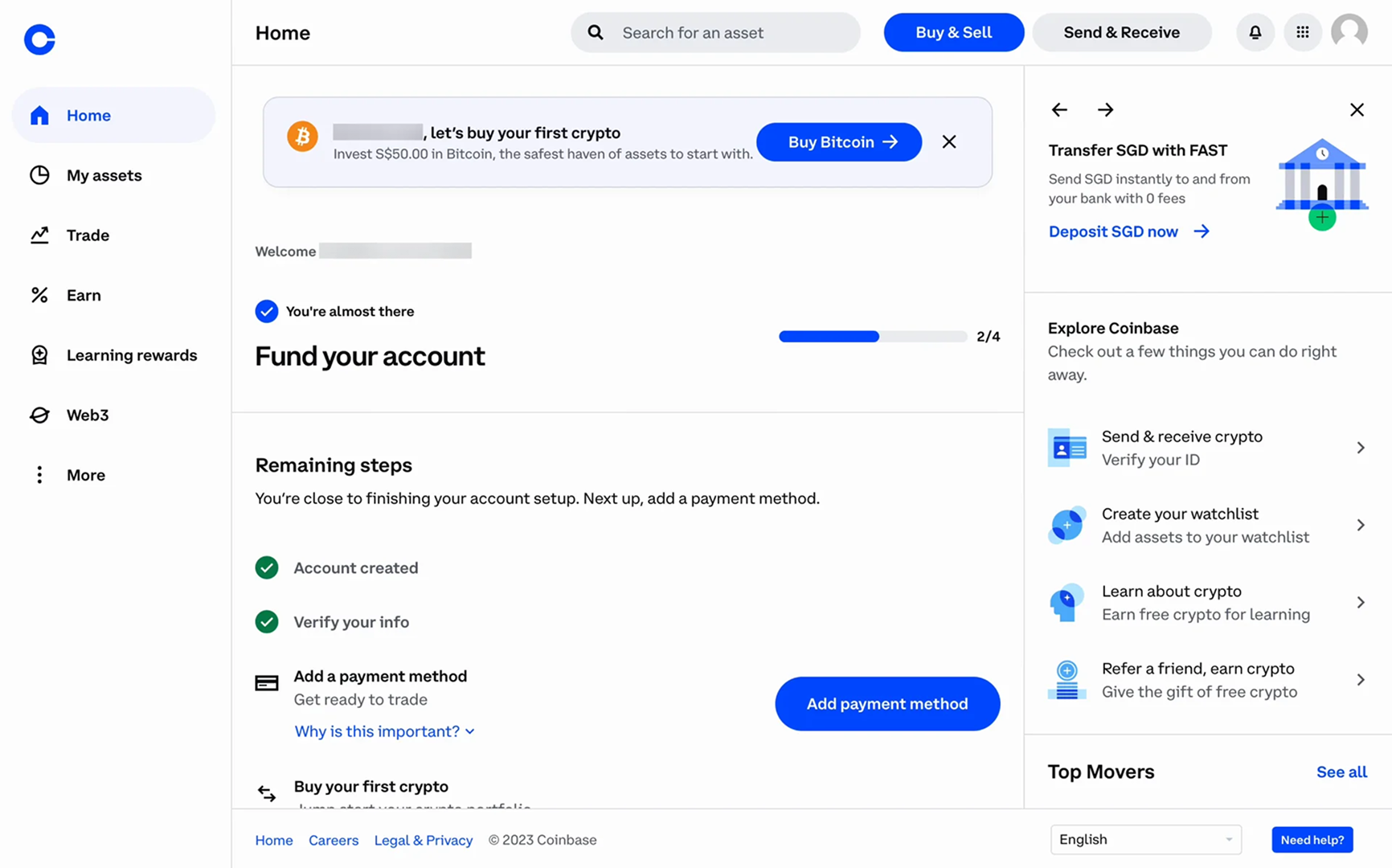Click the Refer a friend icon
The height and width of the screenshot is (868, 1392).
(x=1067, y=680)
